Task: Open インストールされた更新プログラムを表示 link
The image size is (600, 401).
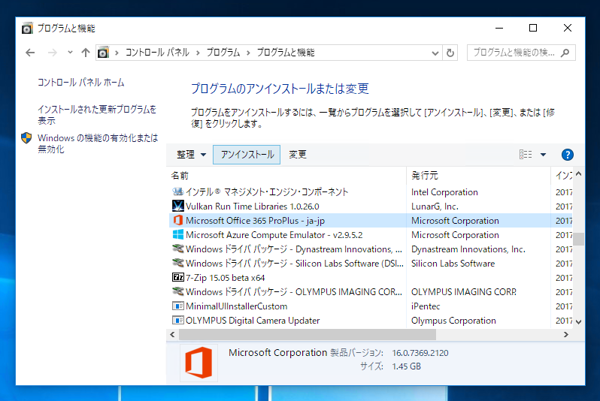Action: (x=97, y=115)
